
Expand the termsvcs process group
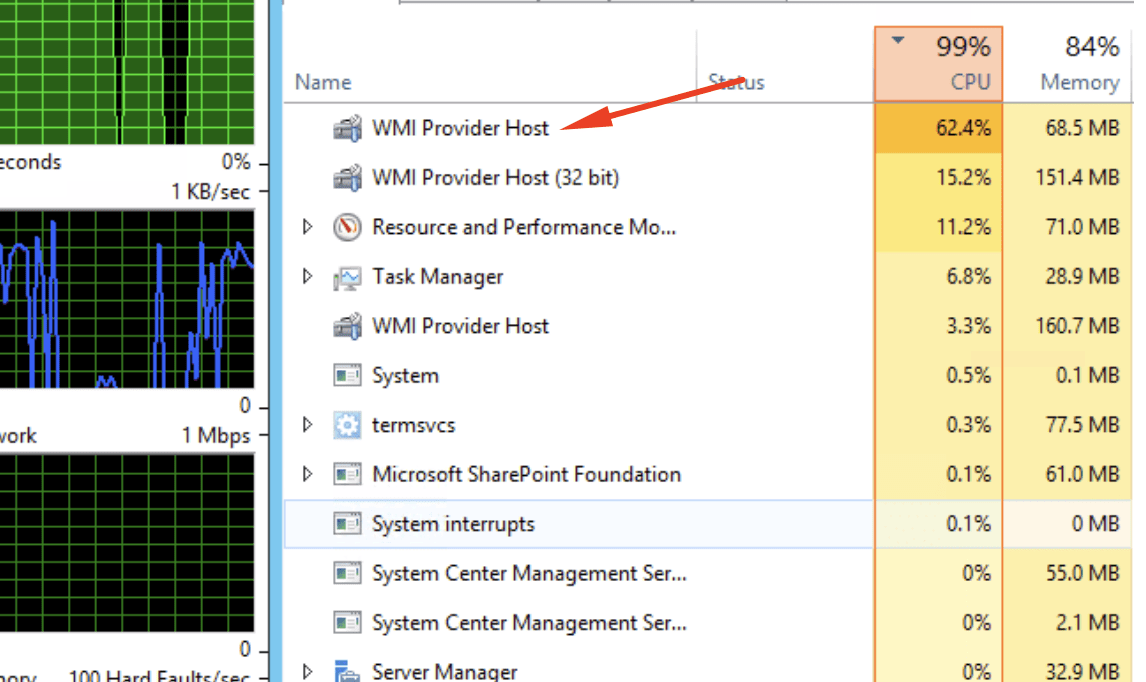(x=308, y=425)
